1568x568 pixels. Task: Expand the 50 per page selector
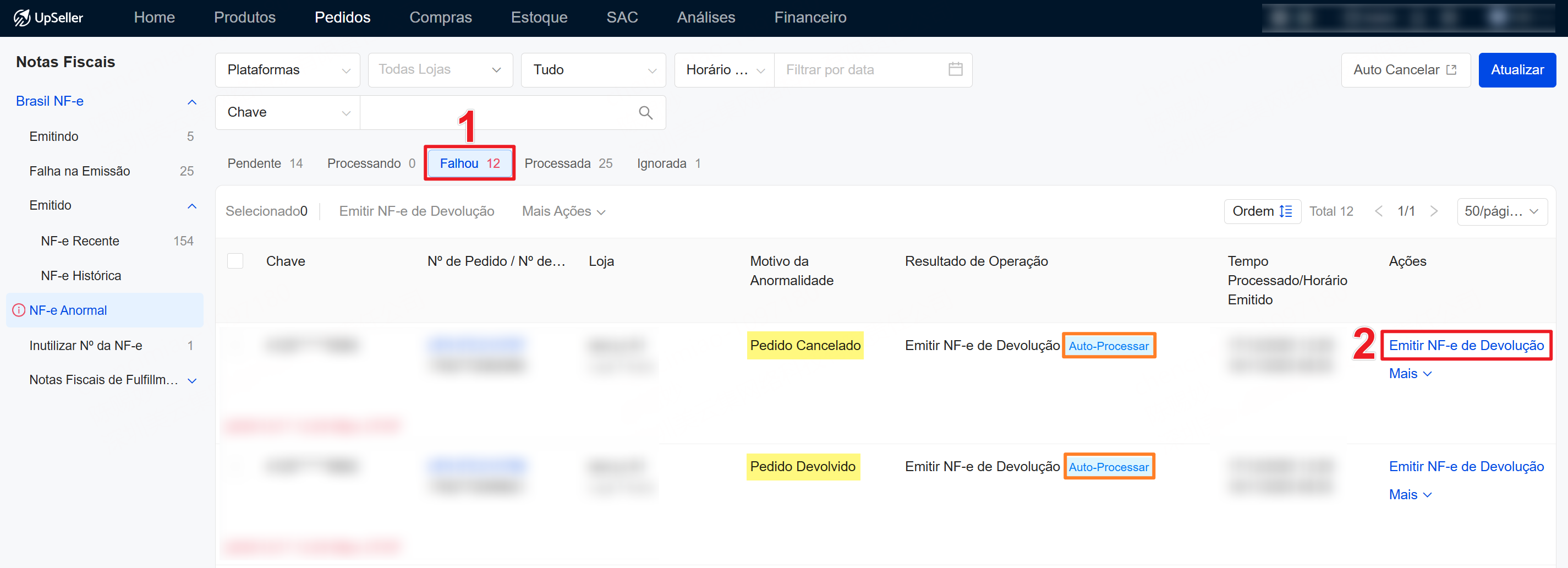click(1501, 211)
